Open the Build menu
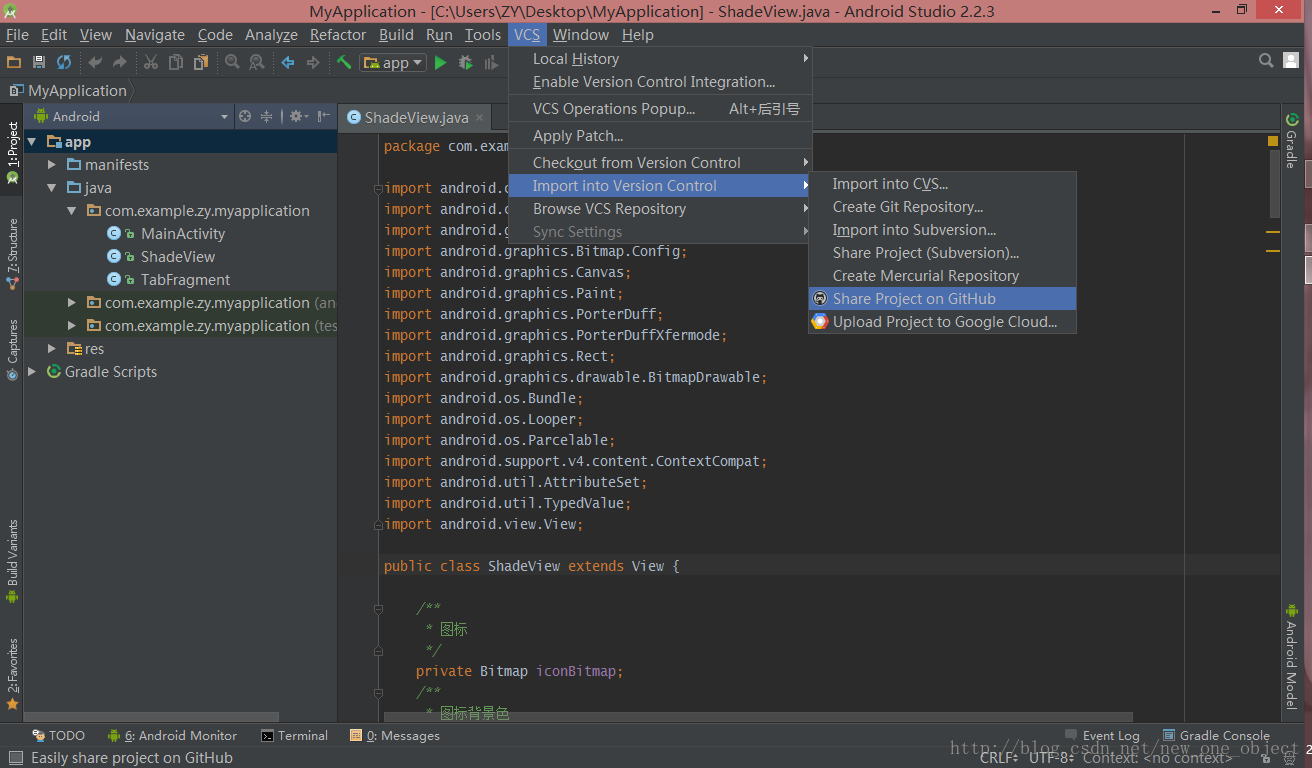This screenshot has width=1312, height=768. (396, 34)
